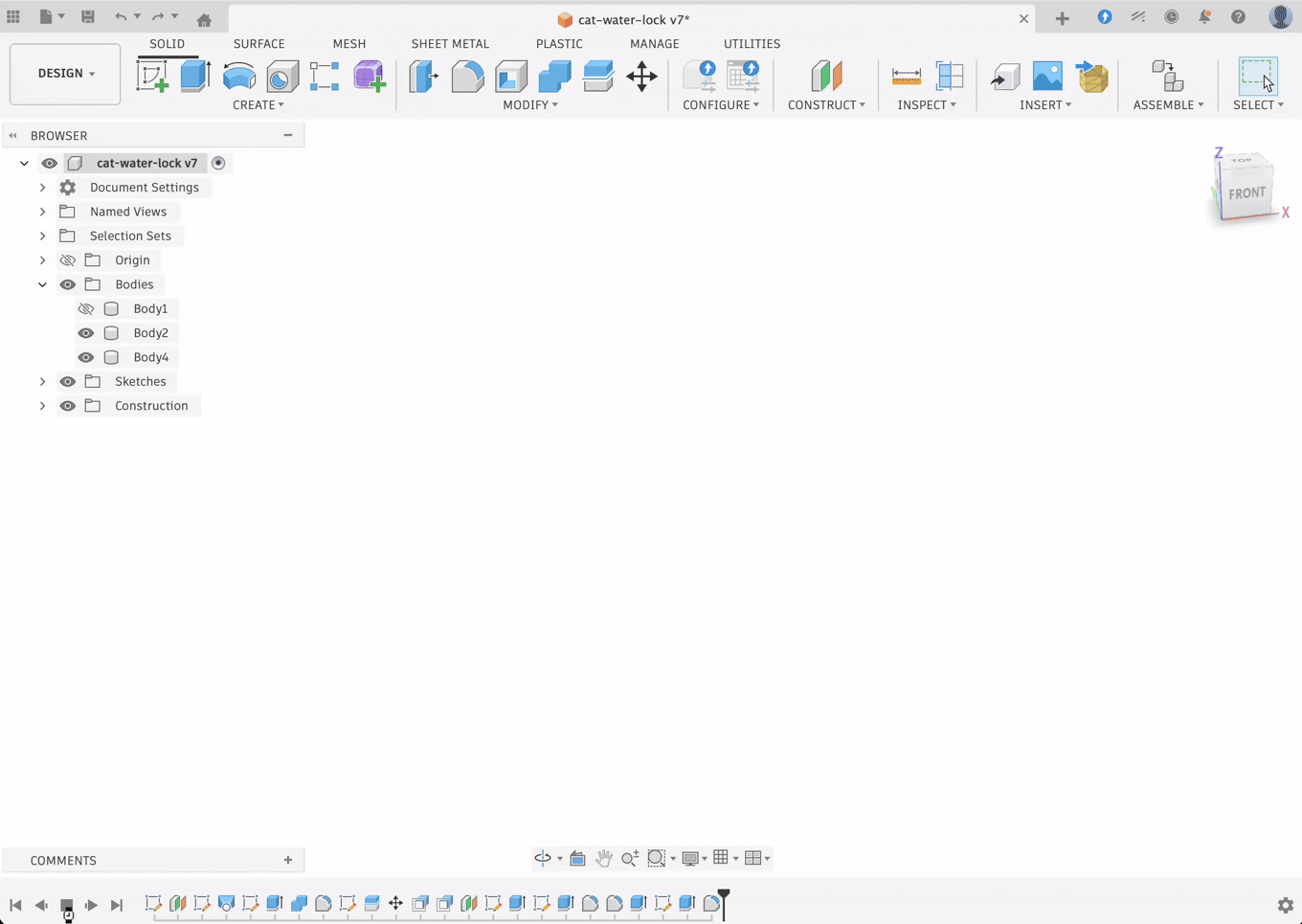Hide Body2 with its eye icon
1302x924 pixels.
point(85,333)
